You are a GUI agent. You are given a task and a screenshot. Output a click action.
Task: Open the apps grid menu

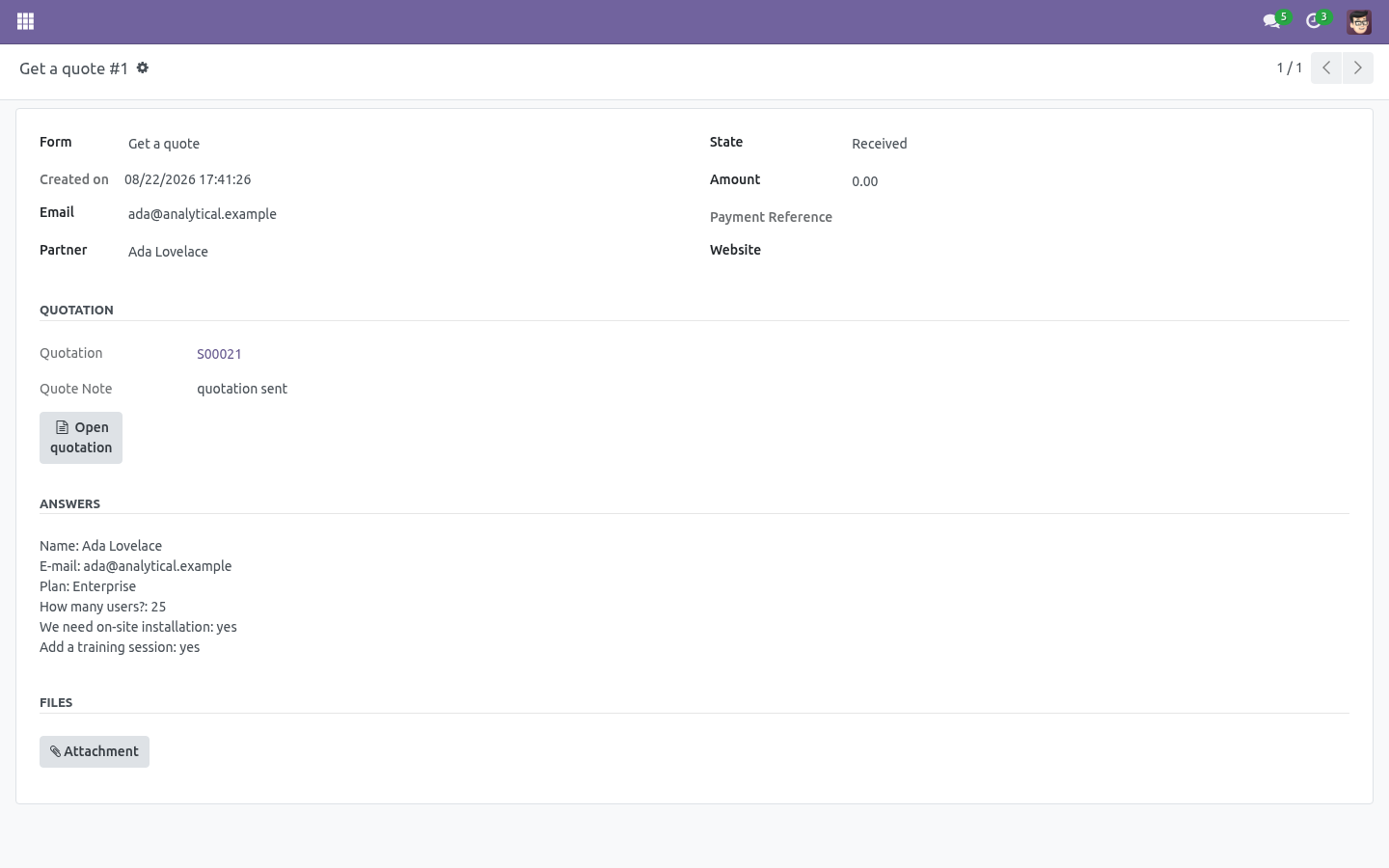click(x=26, y=21)
